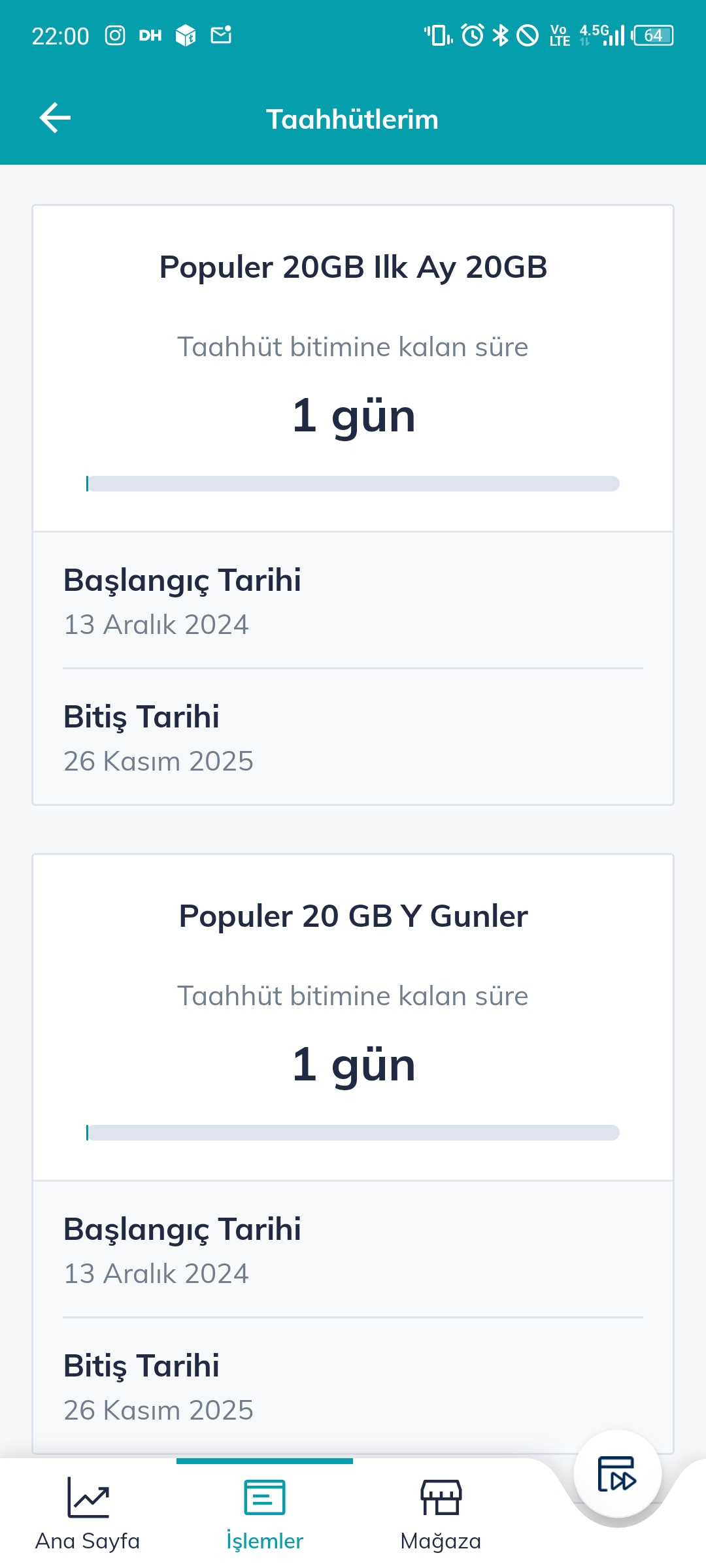Select the İşlemler tab label
The width and height of the screenshot is (706, 1568).
coord(265,1541)
